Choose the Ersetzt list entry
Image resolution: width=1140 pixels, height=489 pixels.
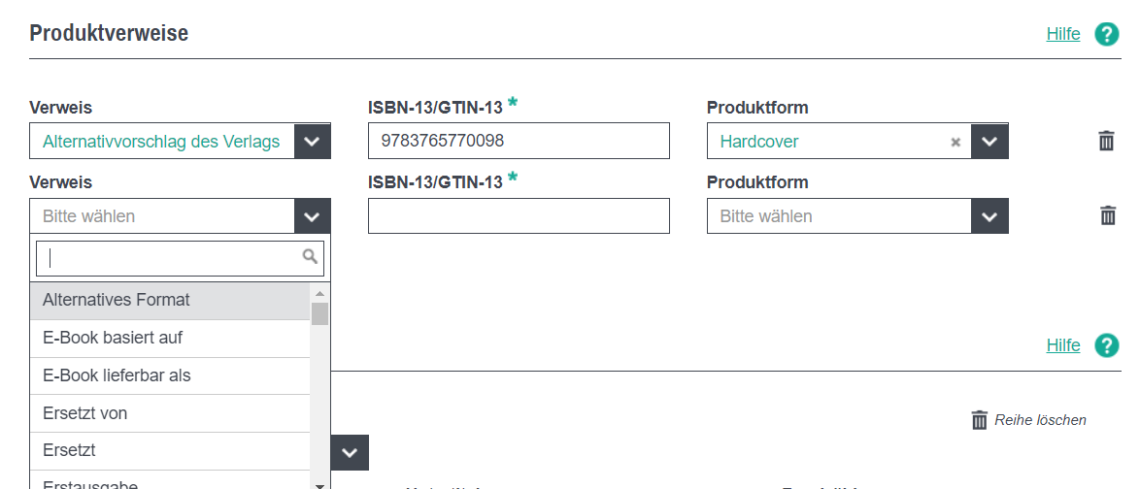(69, 451)
